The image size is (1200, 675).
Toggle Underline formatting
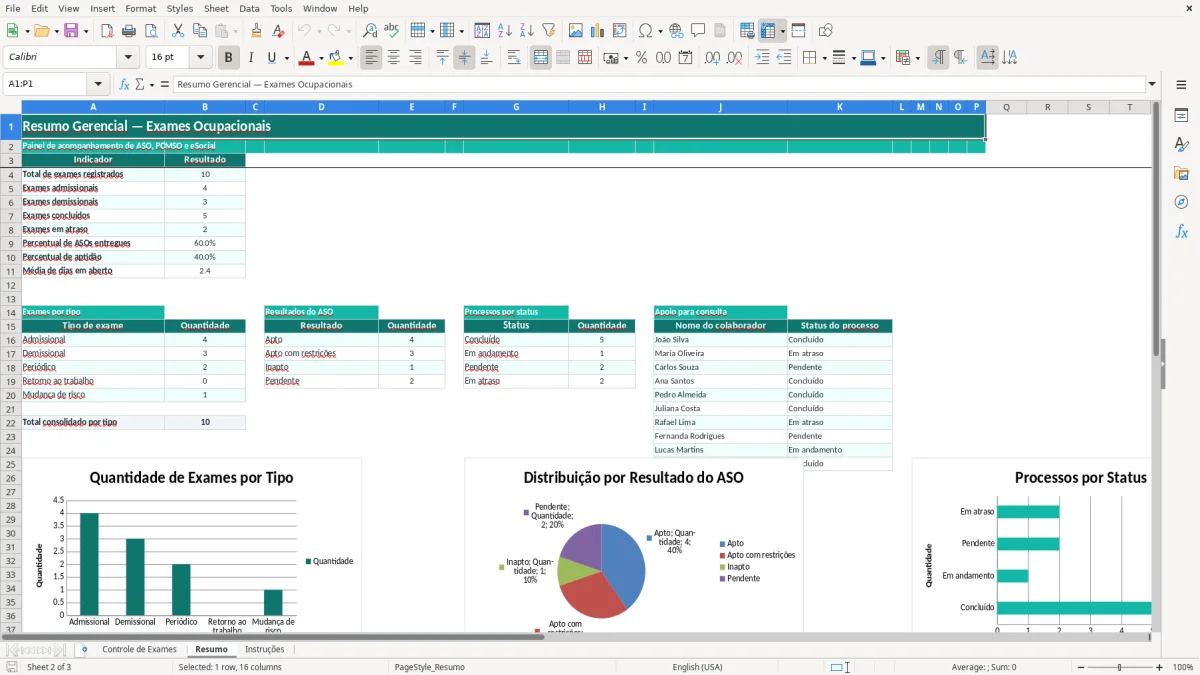[x=272, y=57]
